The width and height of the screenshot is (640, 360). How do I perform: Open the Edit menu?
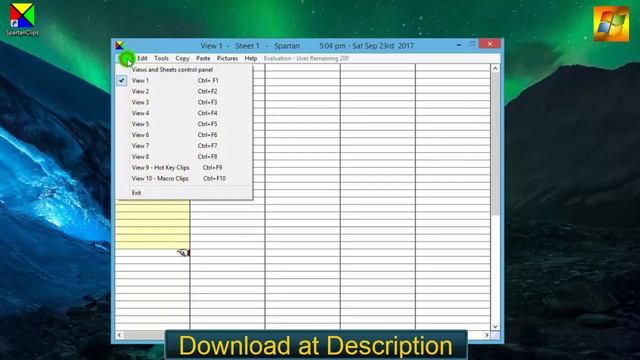tap(142, 58)
